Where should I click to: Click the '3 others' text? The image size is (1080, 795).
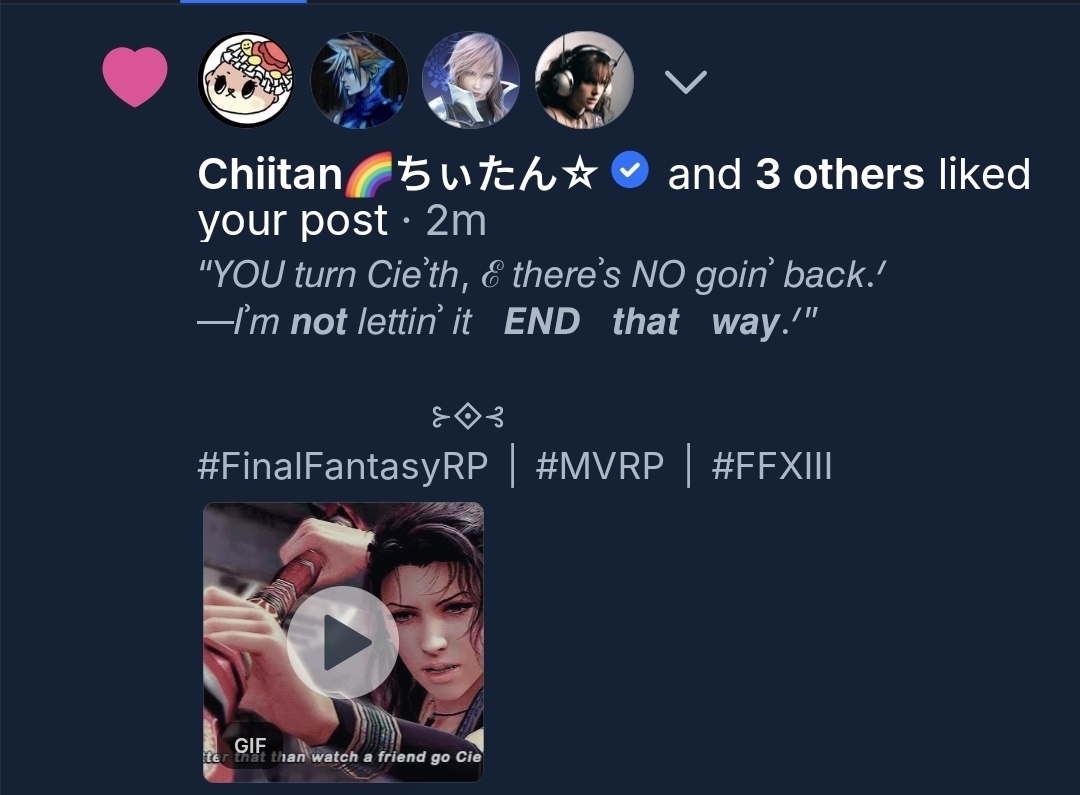[840, 174]
